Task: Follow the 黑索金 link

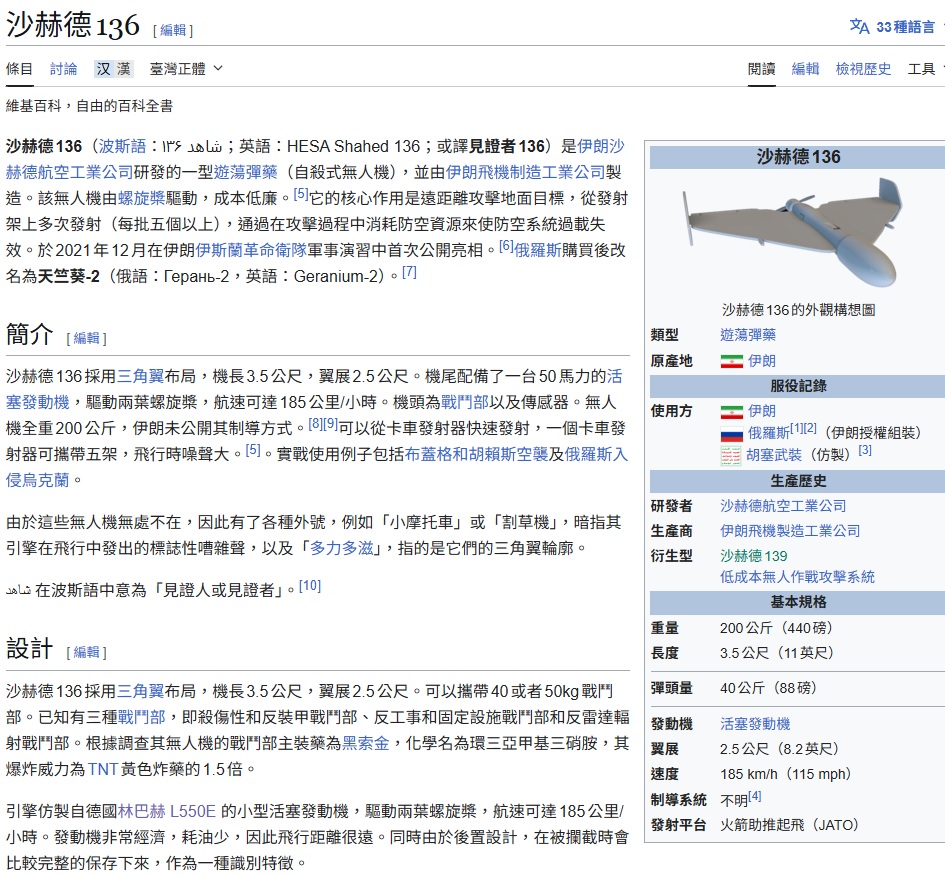Action: tap(366, 743)
